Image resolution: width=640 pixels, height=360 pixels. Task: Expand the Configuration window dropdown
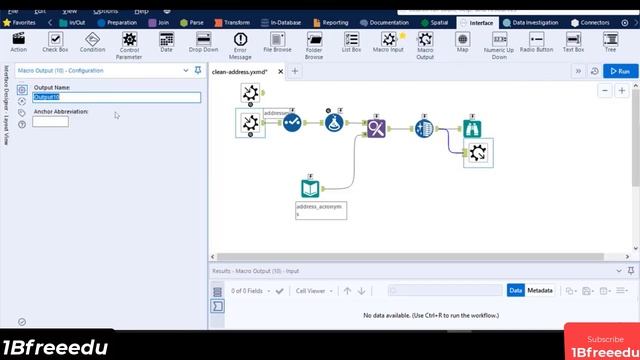(x=186, y=71)
